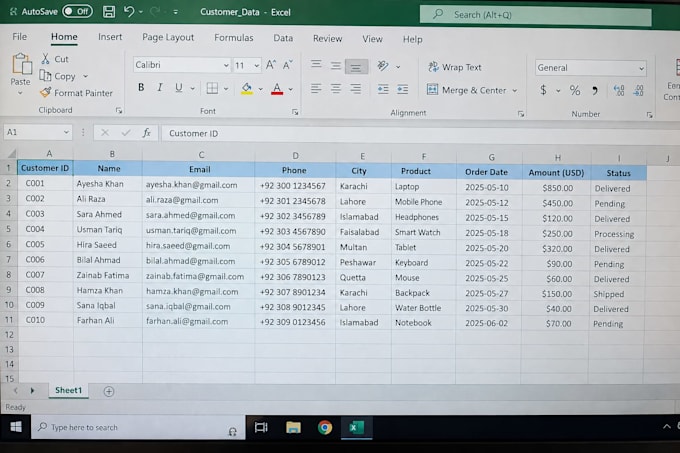Click Increase Font Size icon
Image resolution: width=680 pixels, height=453 pixels.
click(x=271, y=65)
